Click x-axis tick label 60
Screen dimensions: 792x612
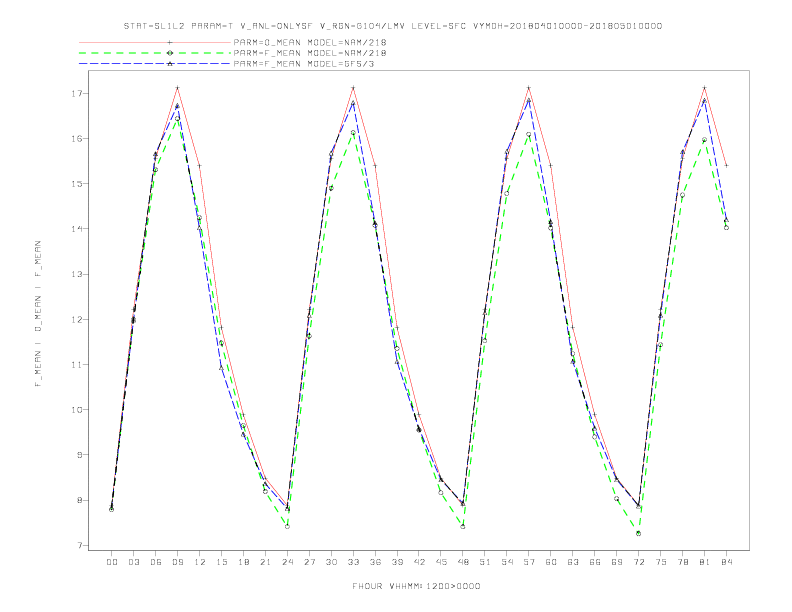(x=551, y=562)
